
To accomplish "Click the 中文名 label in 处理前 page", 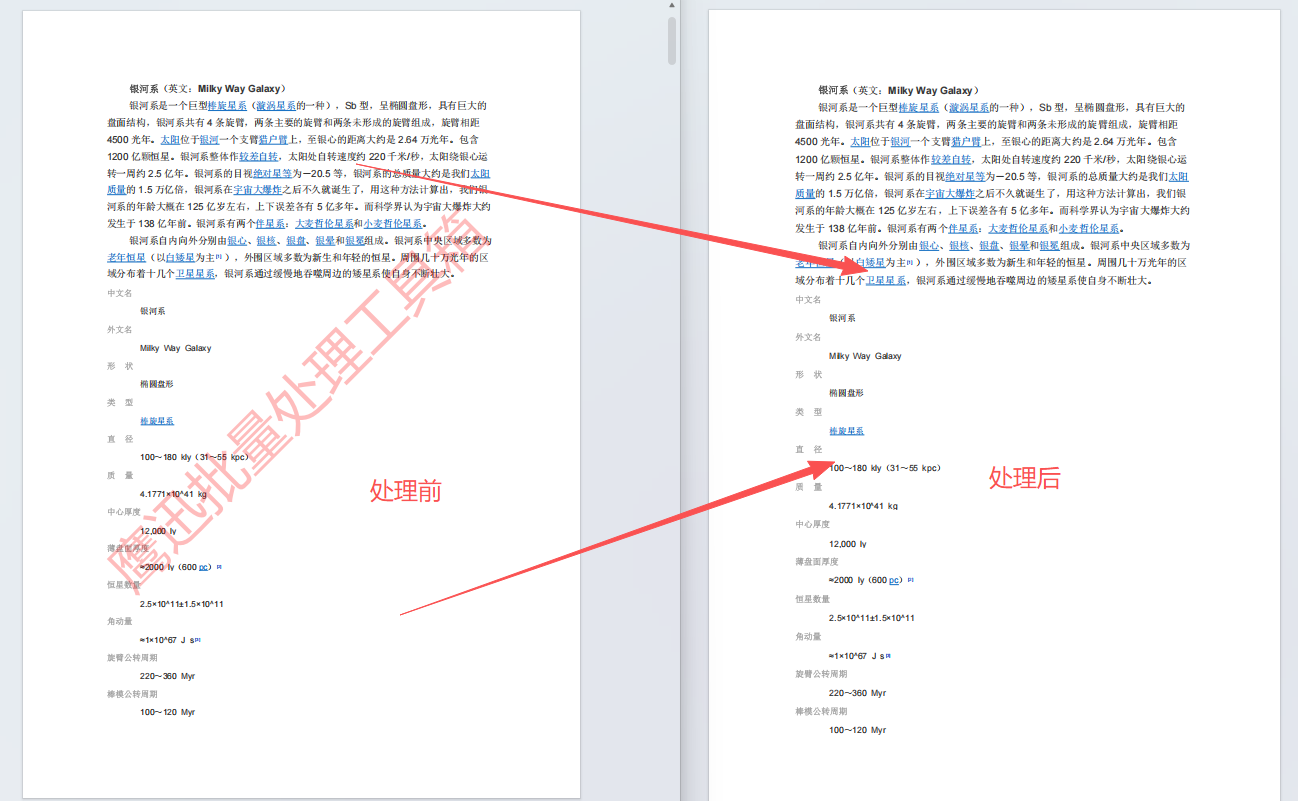I will tap(119, 293).
